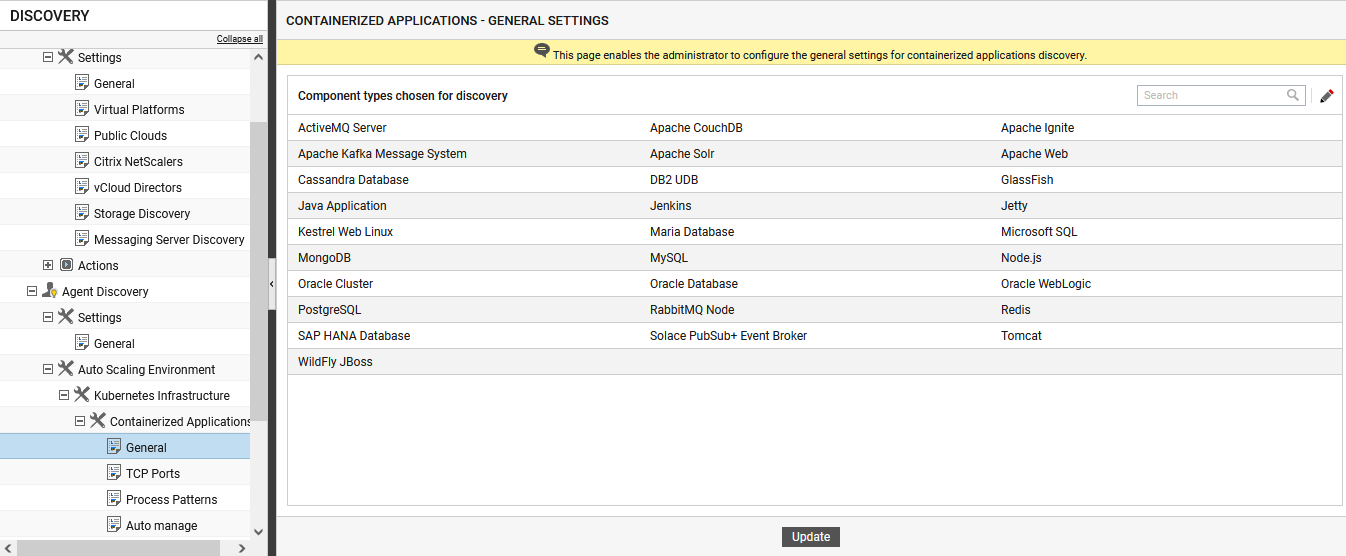The width and height of the screenshot is (1346, 556).
Task: Click the tools icon next to Kubernetes Infrastructure
Action: (x=82, y=395)
